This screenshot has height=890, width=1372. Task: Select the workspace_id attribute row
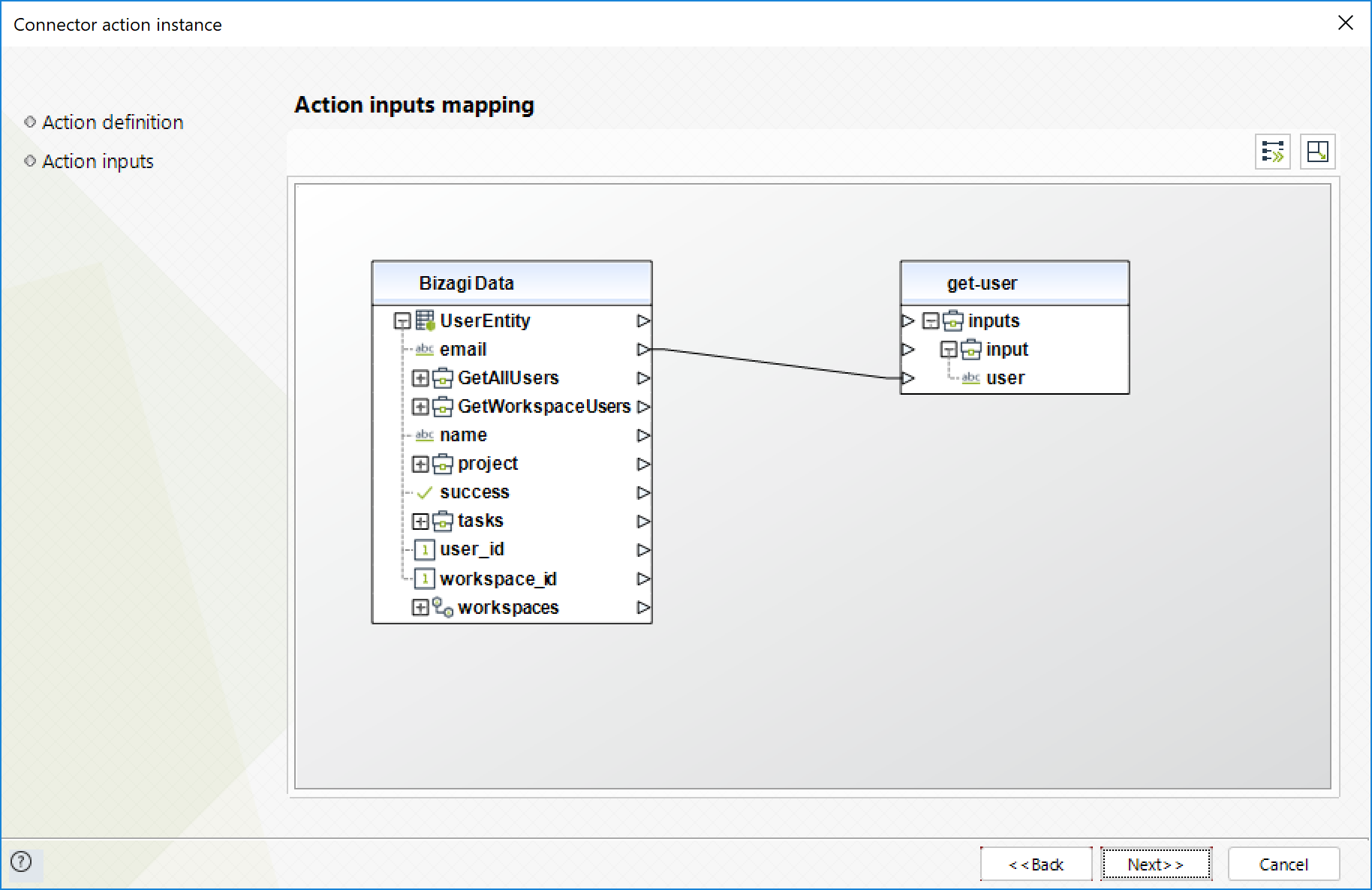click(512, 579)
